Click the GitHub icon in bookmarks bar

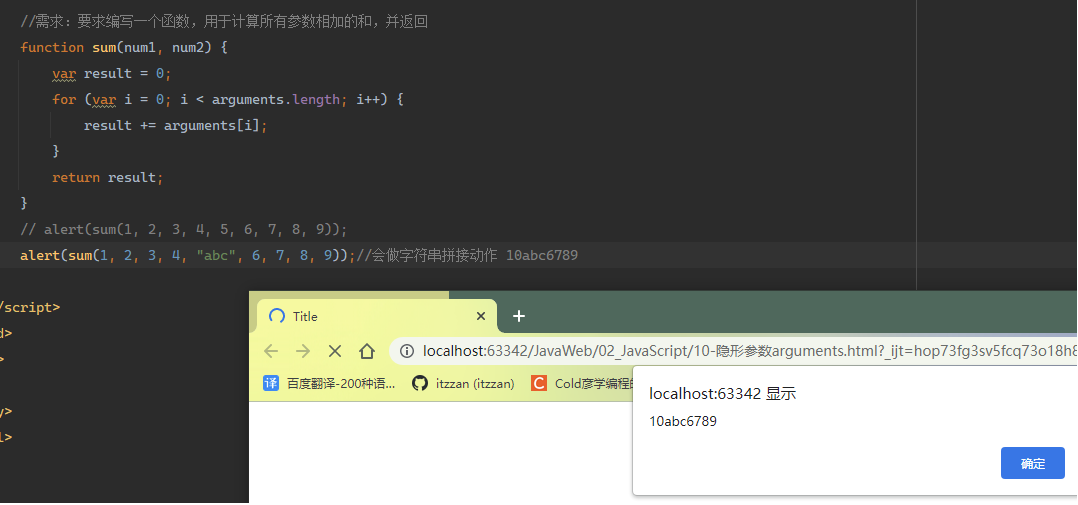click(419, 383)
